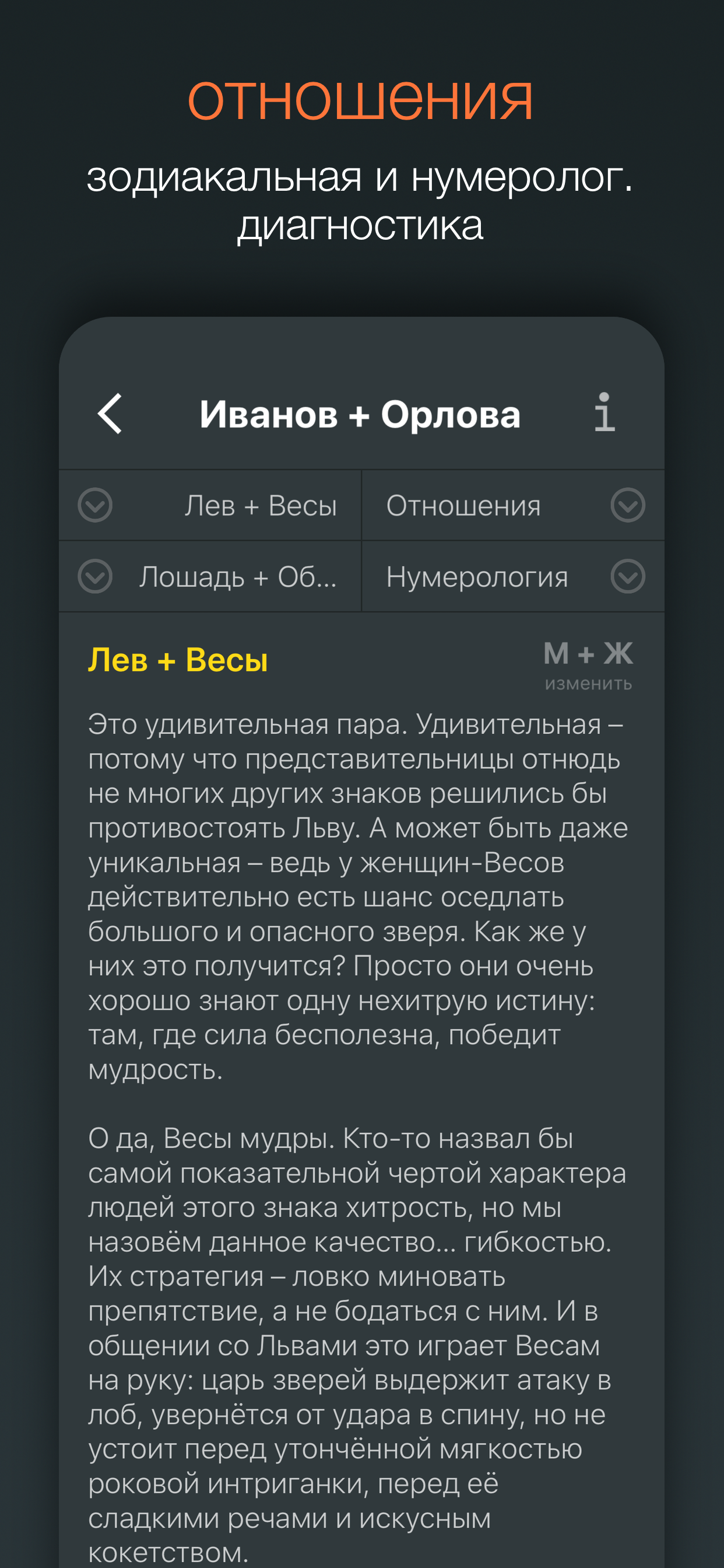724x1568 pixels.
Task: Tap the circular chevron next to "Отношения"
Action: (x=628, y=505)
